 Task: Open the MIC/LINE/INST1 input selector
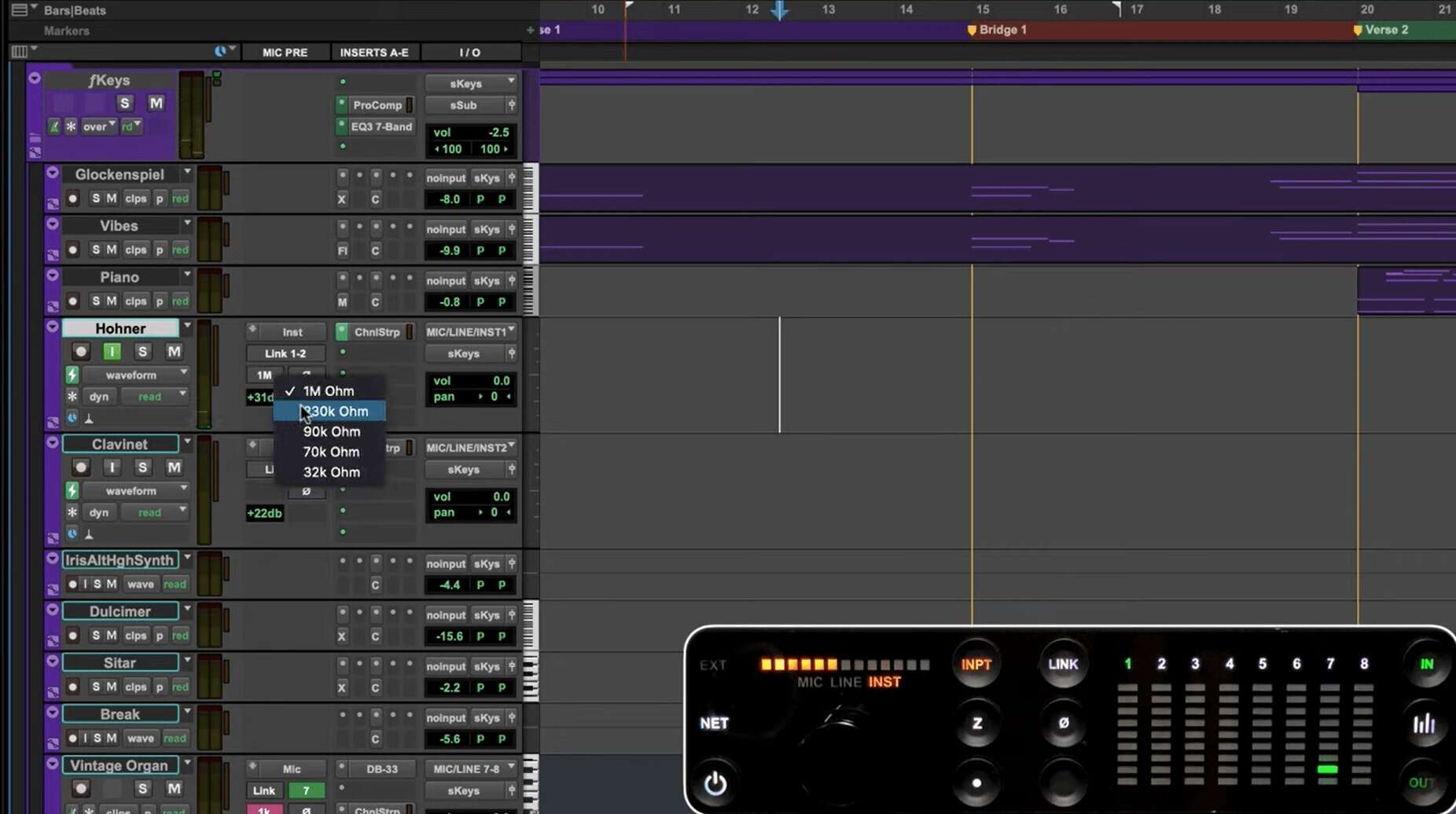pos(469,332)
